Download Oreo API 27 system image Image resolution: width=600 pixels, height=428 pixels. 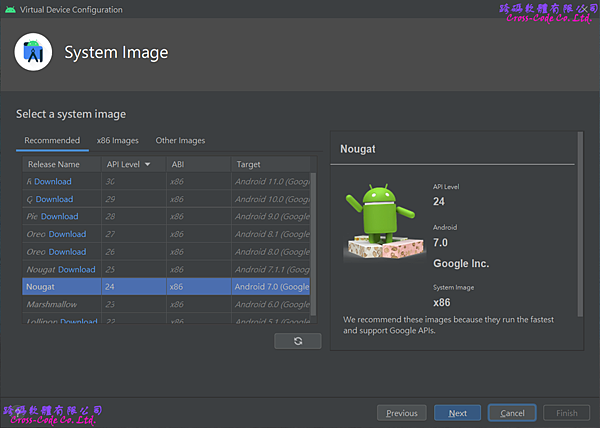(x=67, y=234)
